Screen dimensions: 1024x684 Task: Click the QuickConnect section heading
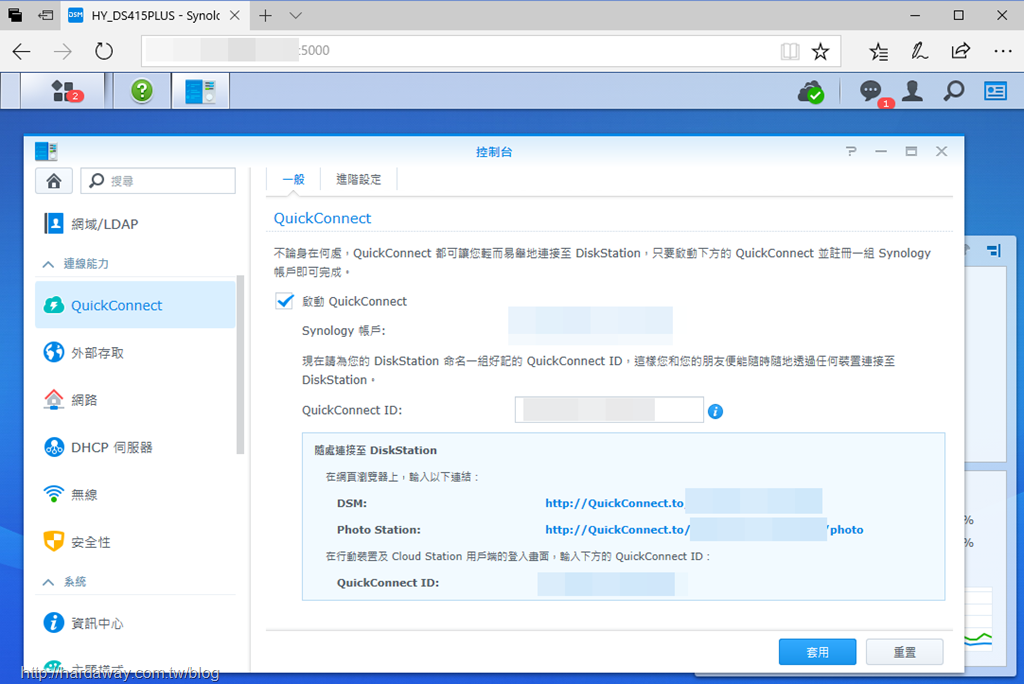(x=322, y=218)
